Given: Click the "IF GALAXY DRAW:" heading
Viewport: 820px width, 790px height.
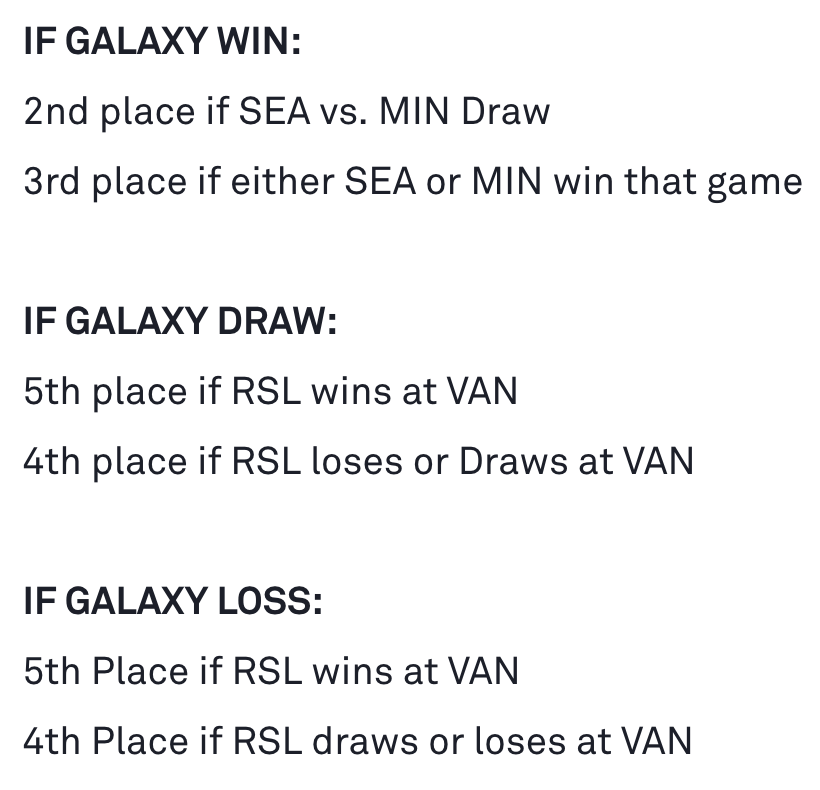Looking at the screenshot, I should [x=180, y=321].
